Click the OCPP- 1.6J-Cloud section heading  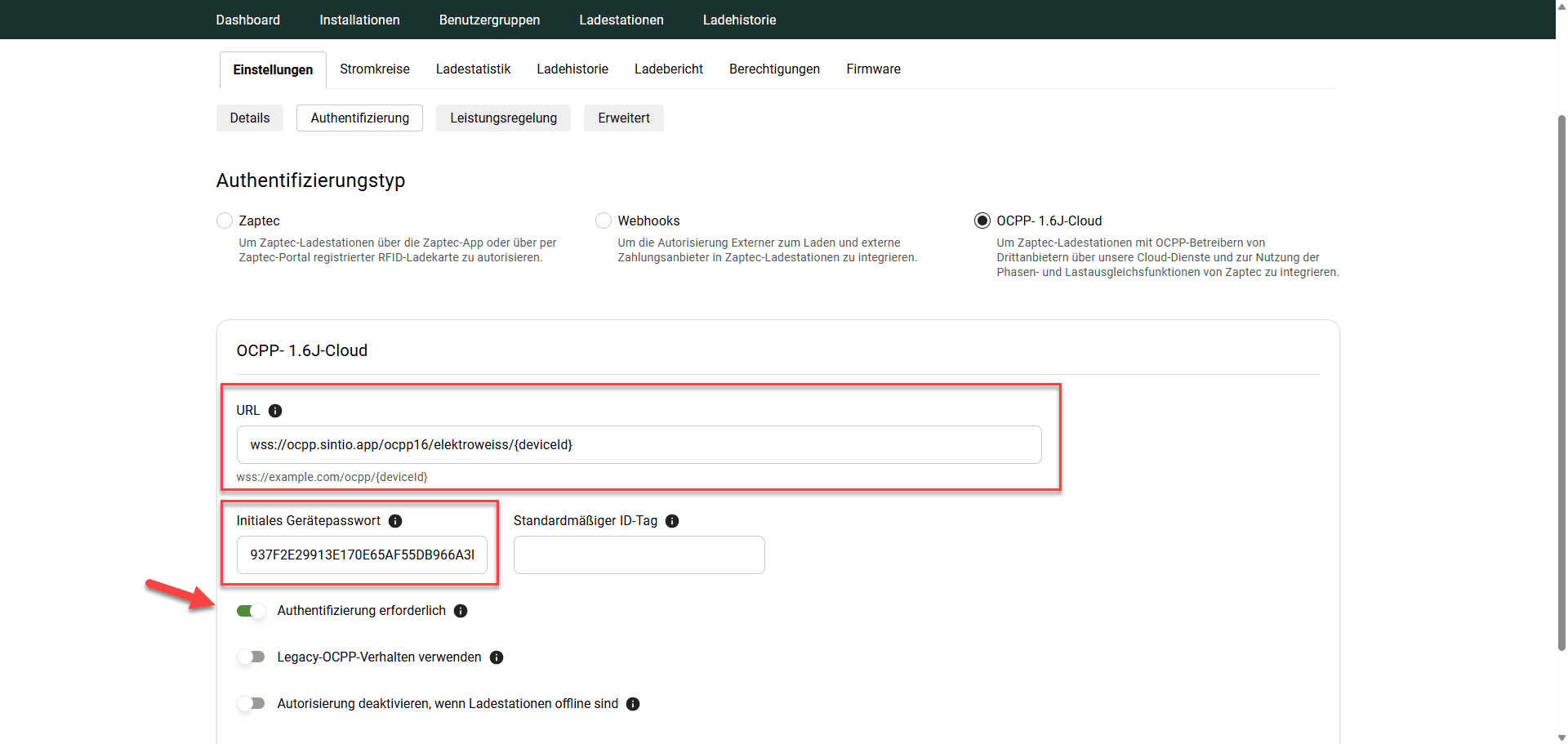(x=302, y=350)
